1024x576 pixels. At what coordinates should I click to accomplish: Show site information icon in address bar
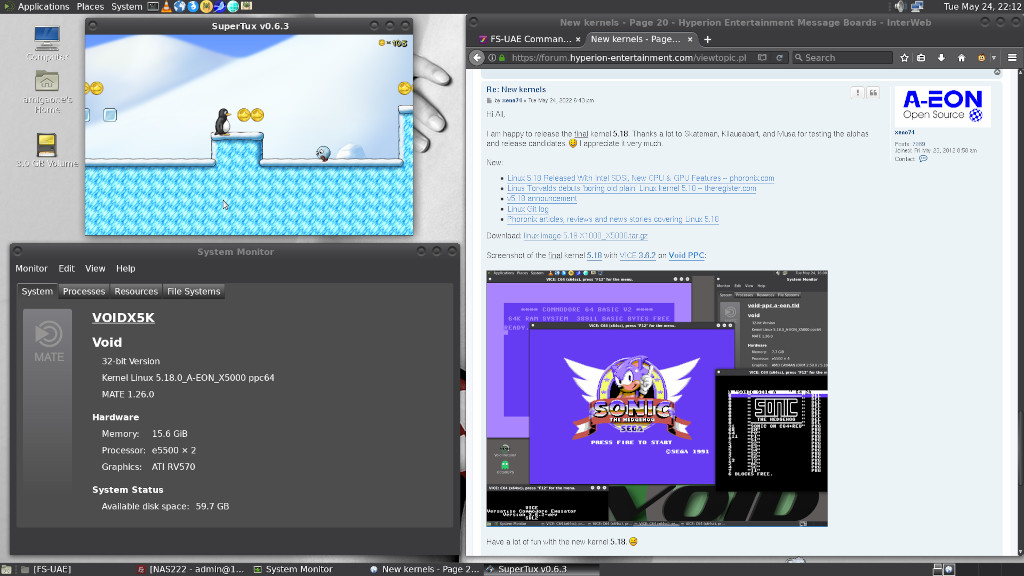(x=492, y=58)
